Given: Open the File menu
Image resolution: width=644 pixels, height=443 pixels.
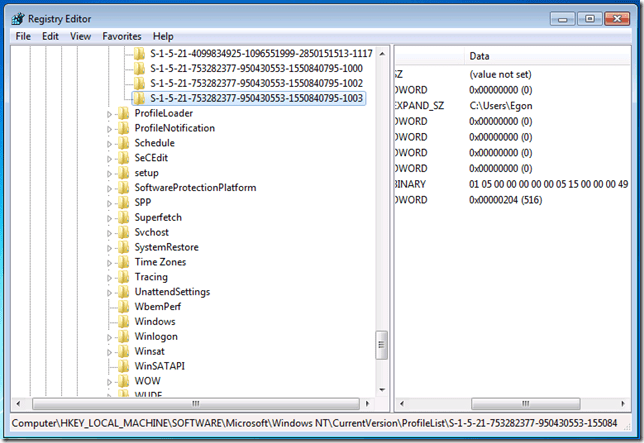Looking at the screenshot, I should coord(23,36).
